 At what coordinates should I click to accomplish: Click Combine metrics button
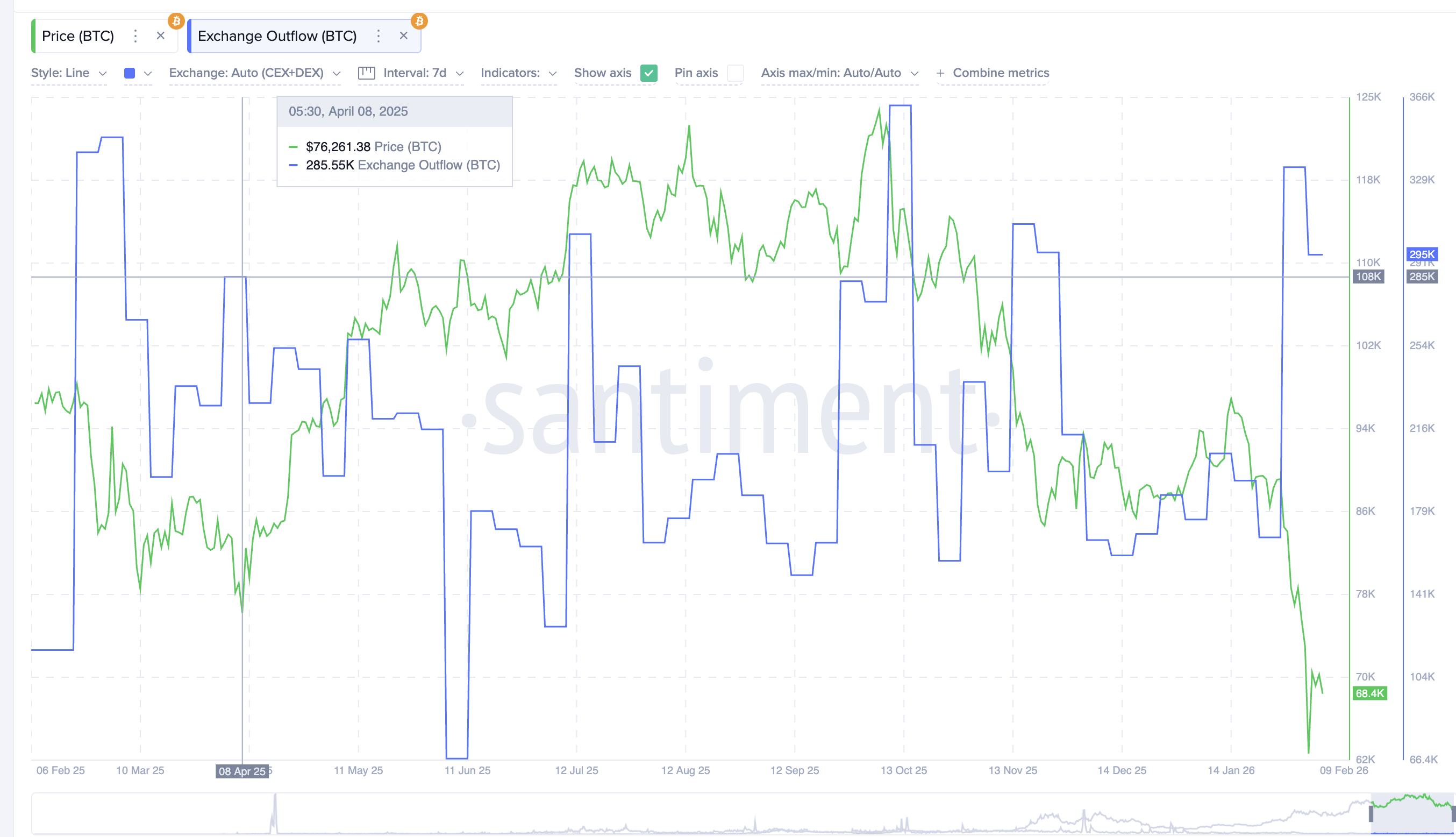pos(1001,73)
